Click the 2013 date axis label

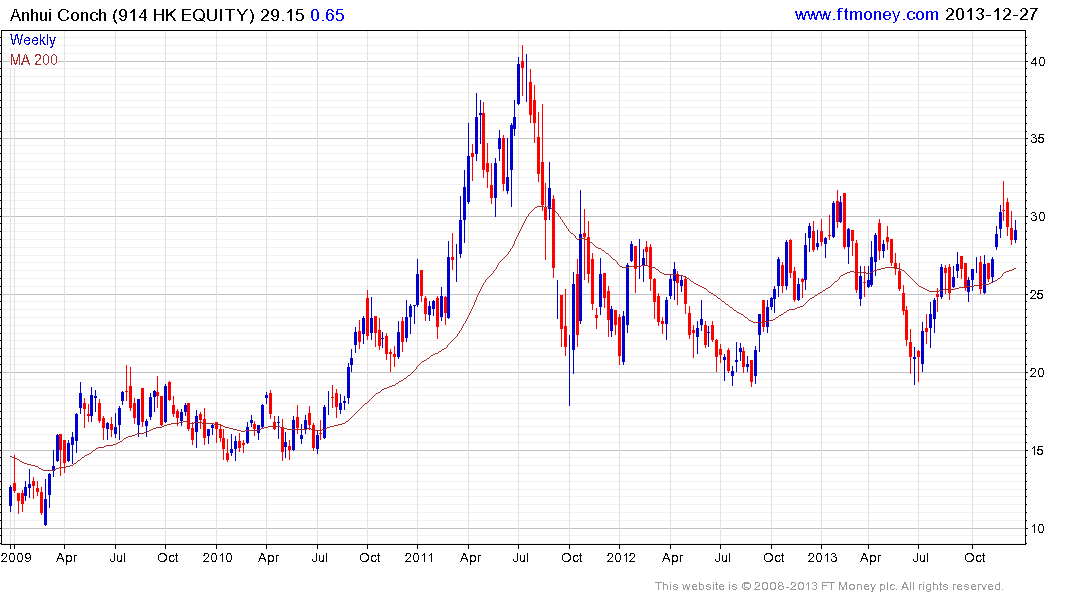click(x=822, y=557)
